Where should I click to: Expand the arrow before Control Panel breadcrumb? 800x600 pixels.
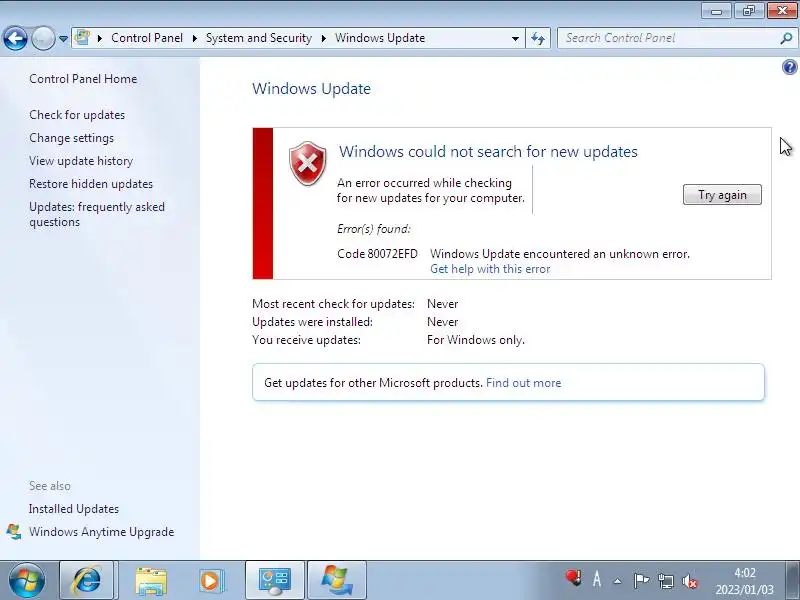pyautogui.click(x=100, y=38)
